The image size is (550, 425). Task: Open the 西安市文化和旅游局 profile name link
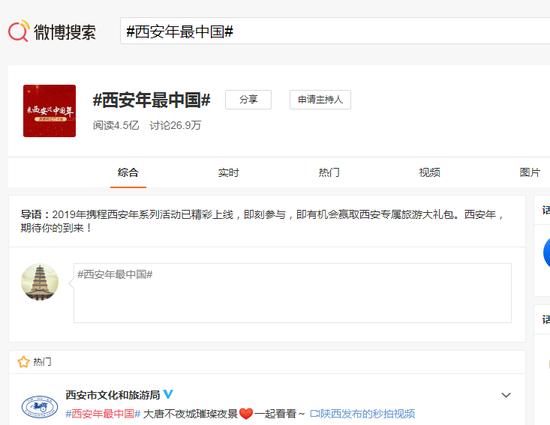coord(113,395)
